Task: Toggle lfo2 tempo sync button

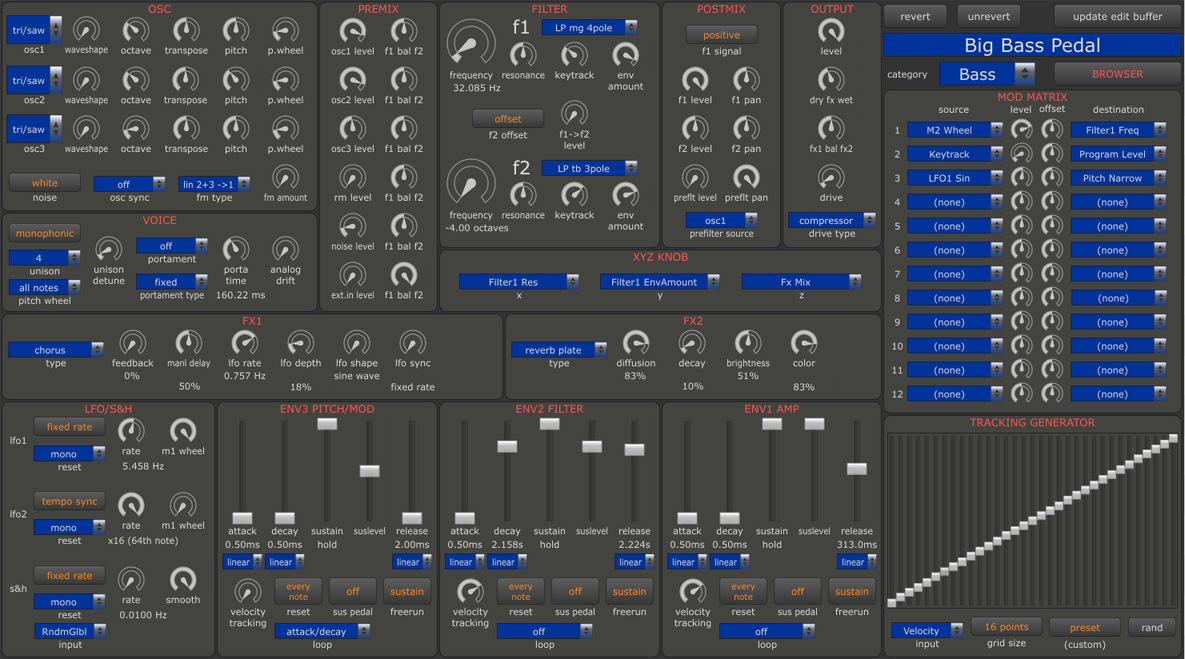Action: point(70,501)
